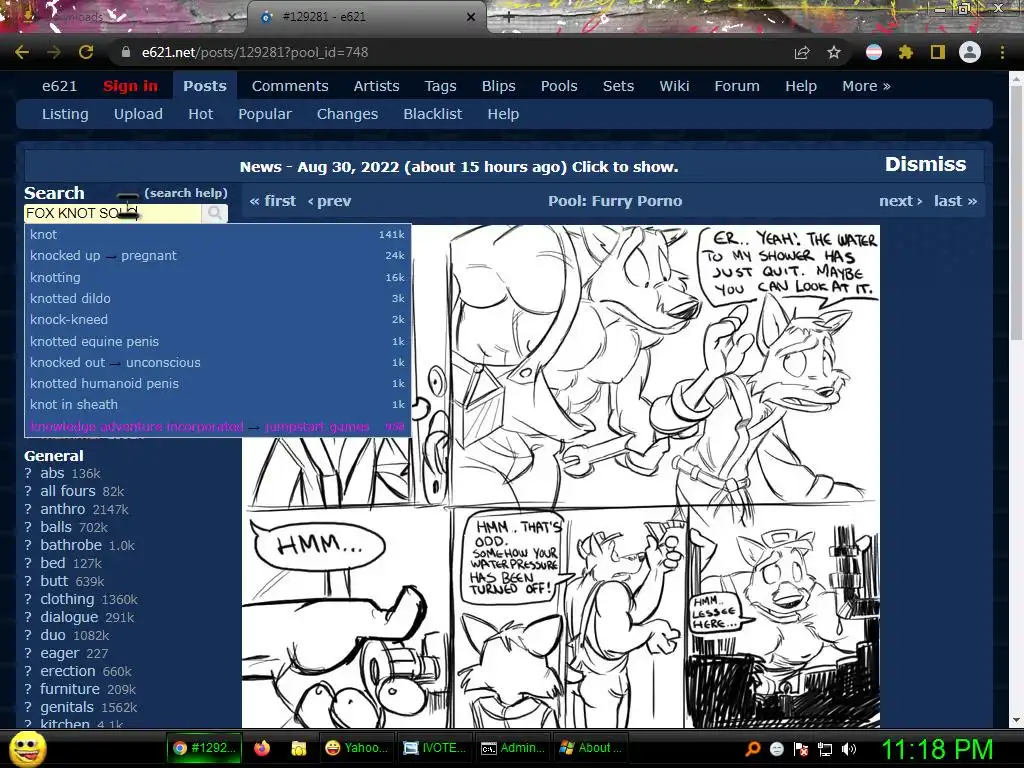
Task: Open the Artists menu item
Action: (376, 86)
